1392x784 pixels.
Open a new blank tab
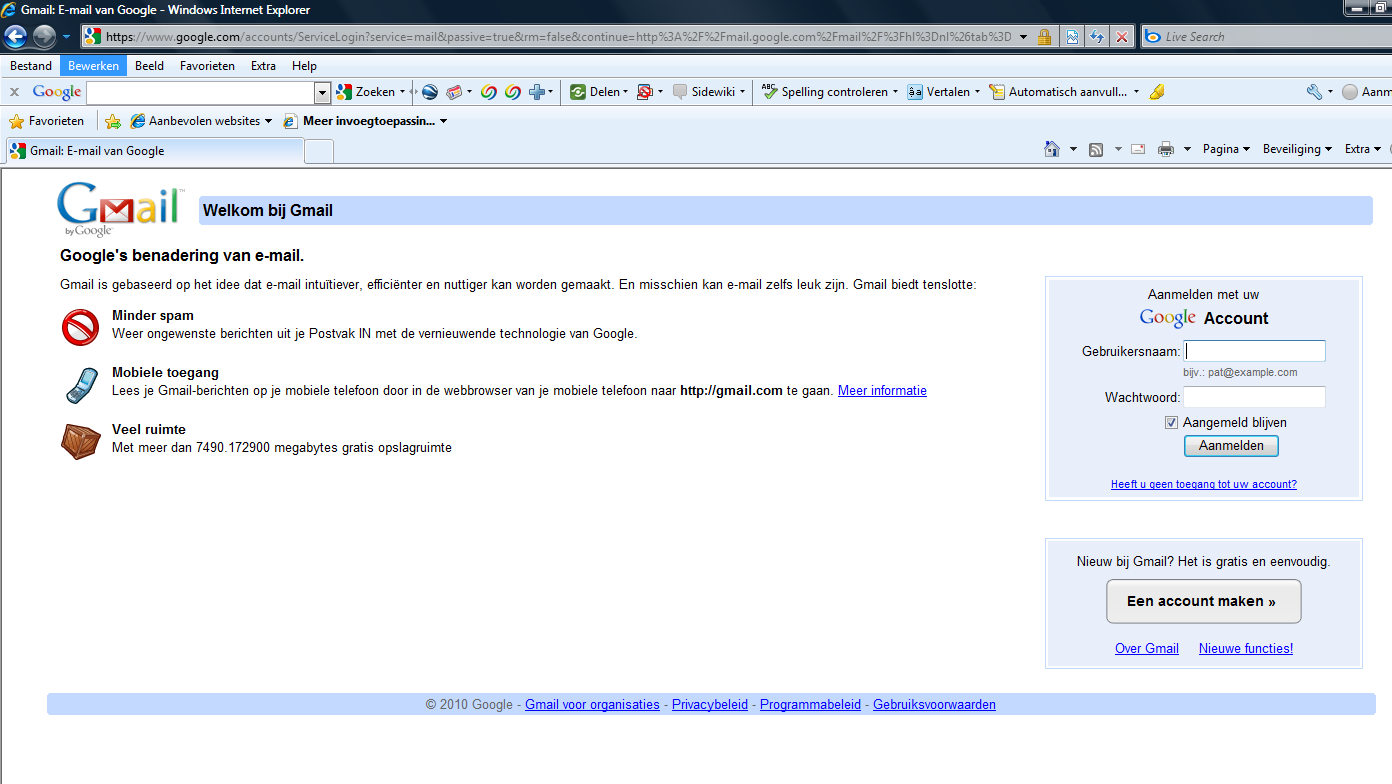[x=319, y=152]
